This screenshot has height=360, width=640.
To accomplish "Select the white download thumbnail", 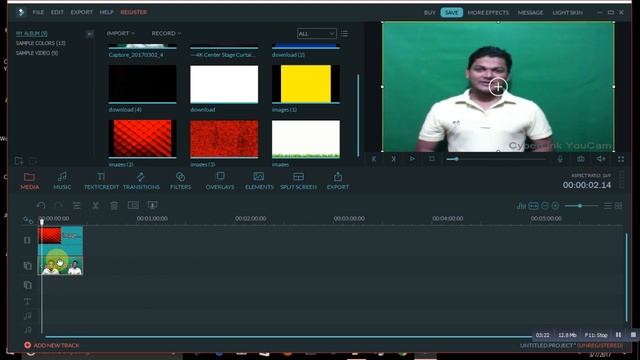I will (224, 84).
